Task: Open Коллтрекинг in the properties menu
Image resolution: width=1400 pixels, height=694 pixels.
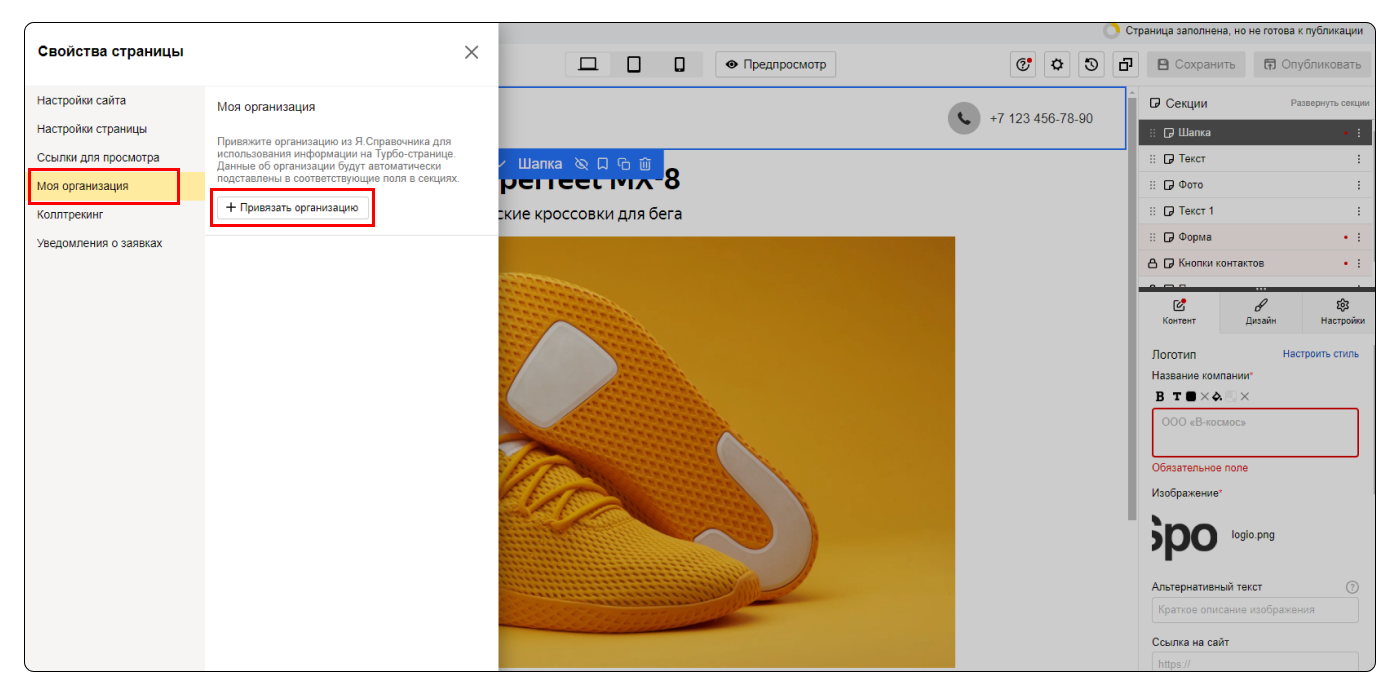Action: (70, 214)
